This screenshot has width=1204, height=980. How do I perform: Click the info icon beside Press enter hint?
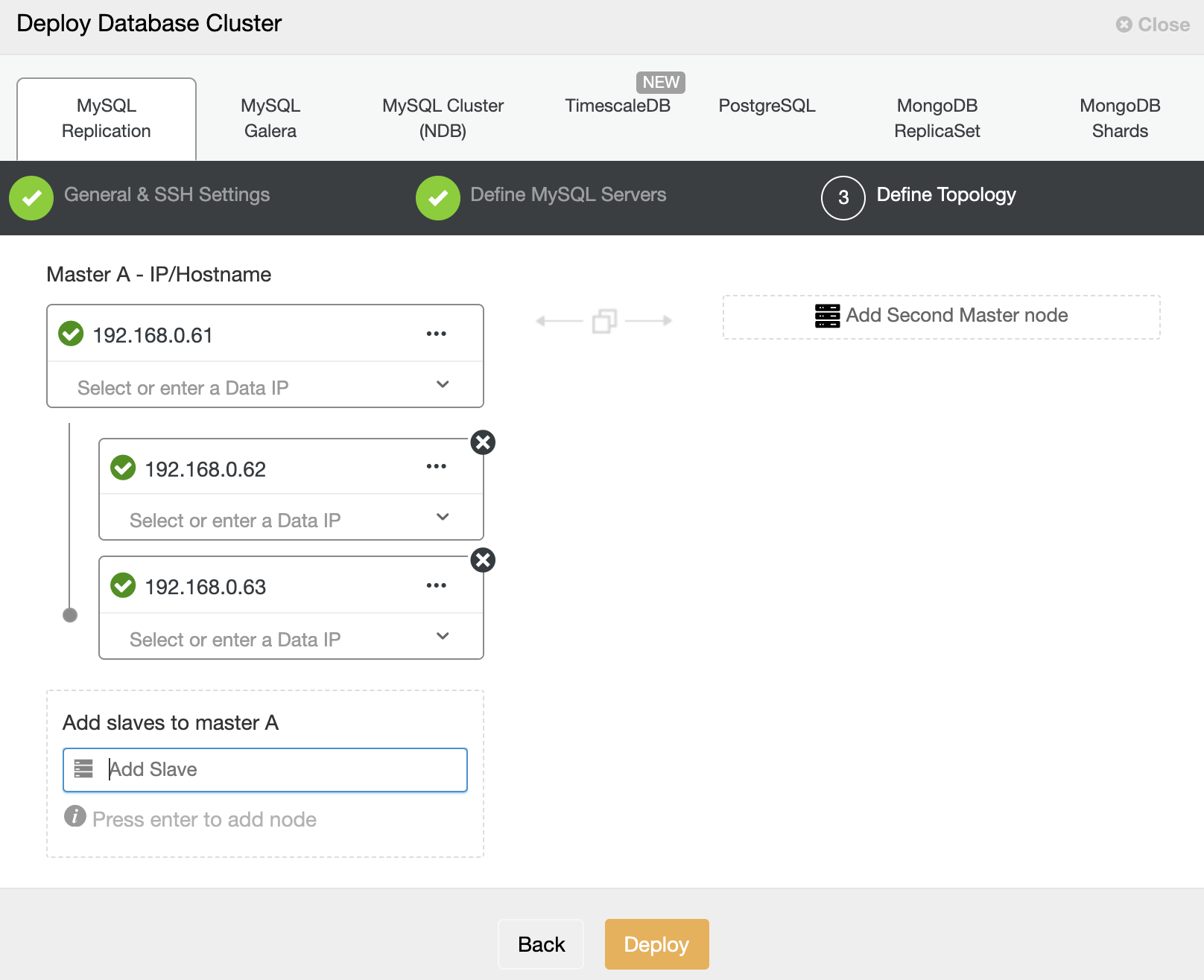tap(75, 817)
